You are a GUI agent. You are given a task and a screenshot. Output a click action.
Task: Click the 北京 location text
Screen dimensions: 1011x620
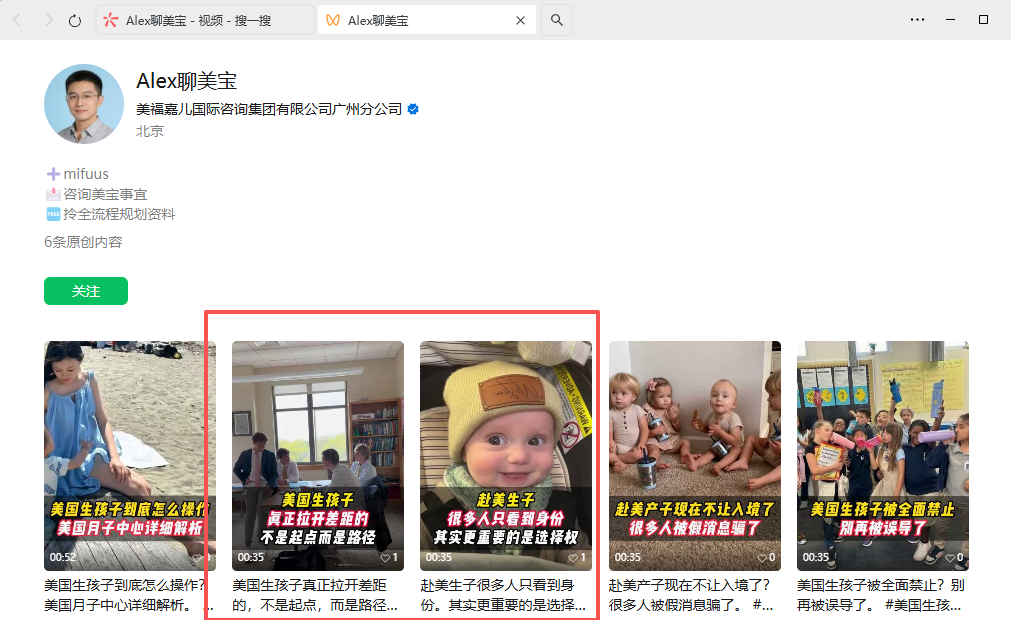coord(150,131)
